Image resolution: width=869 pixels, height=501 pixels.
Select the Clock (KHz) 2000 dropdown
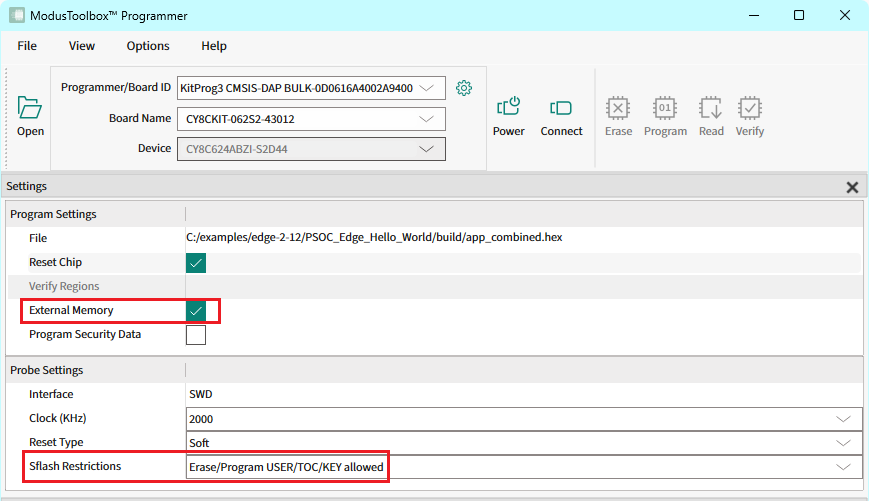coord(523,419)
